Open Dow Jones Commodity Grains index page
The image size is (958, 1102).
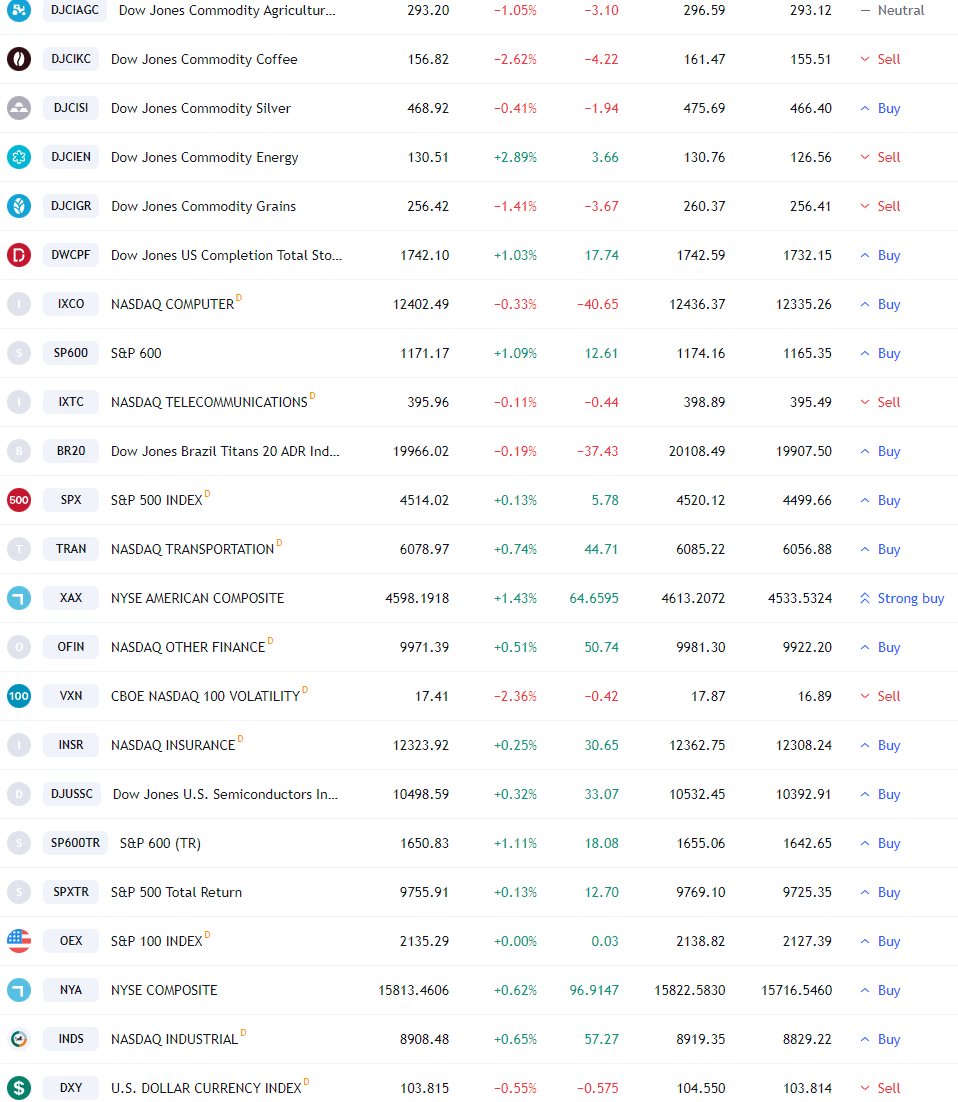tap(203, 207)
